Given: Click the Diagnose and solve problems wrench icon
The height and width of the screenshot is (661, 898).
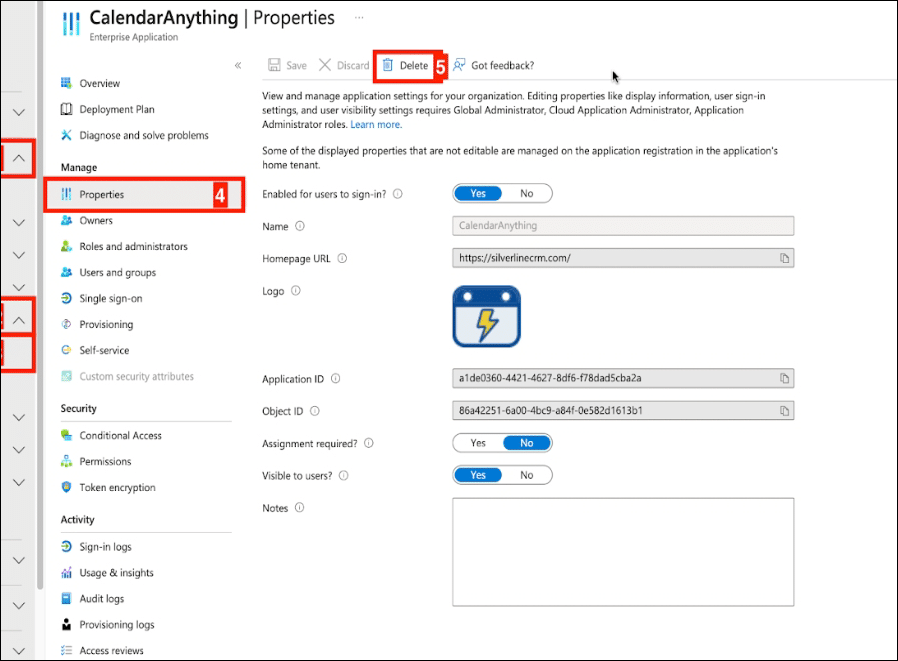Looking at the screenshot, I should (66, 135).
